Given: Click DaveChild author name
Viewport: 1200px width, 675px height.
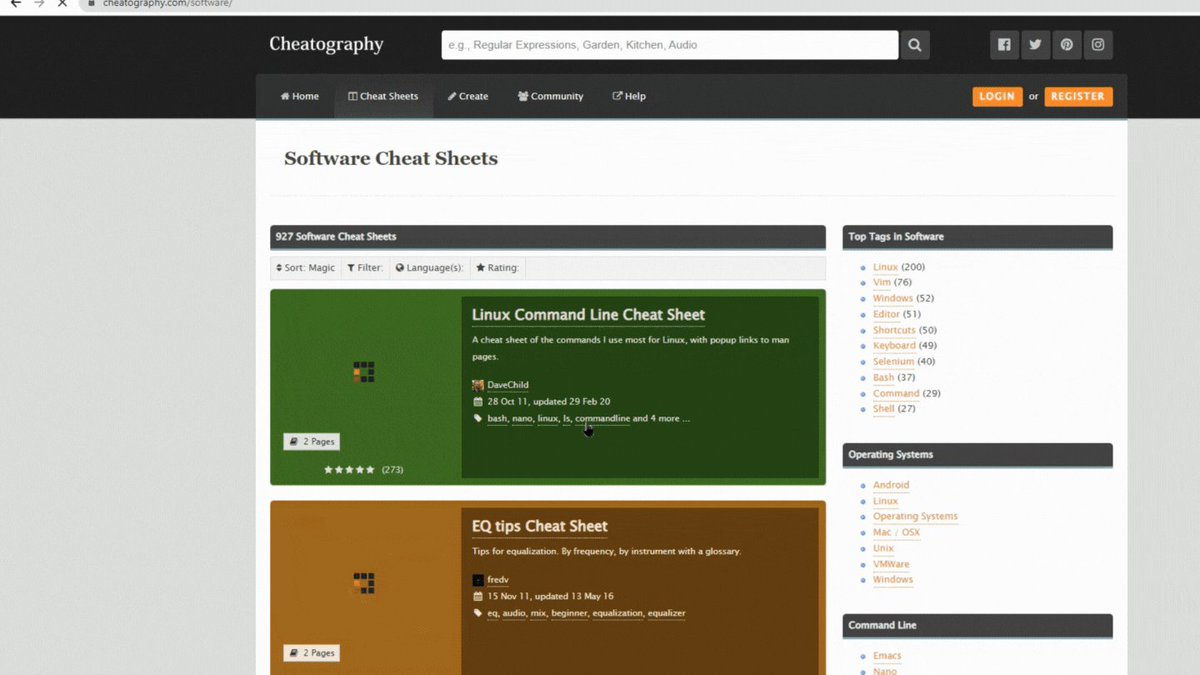Looking at the screenshot, I should [508, 385].
